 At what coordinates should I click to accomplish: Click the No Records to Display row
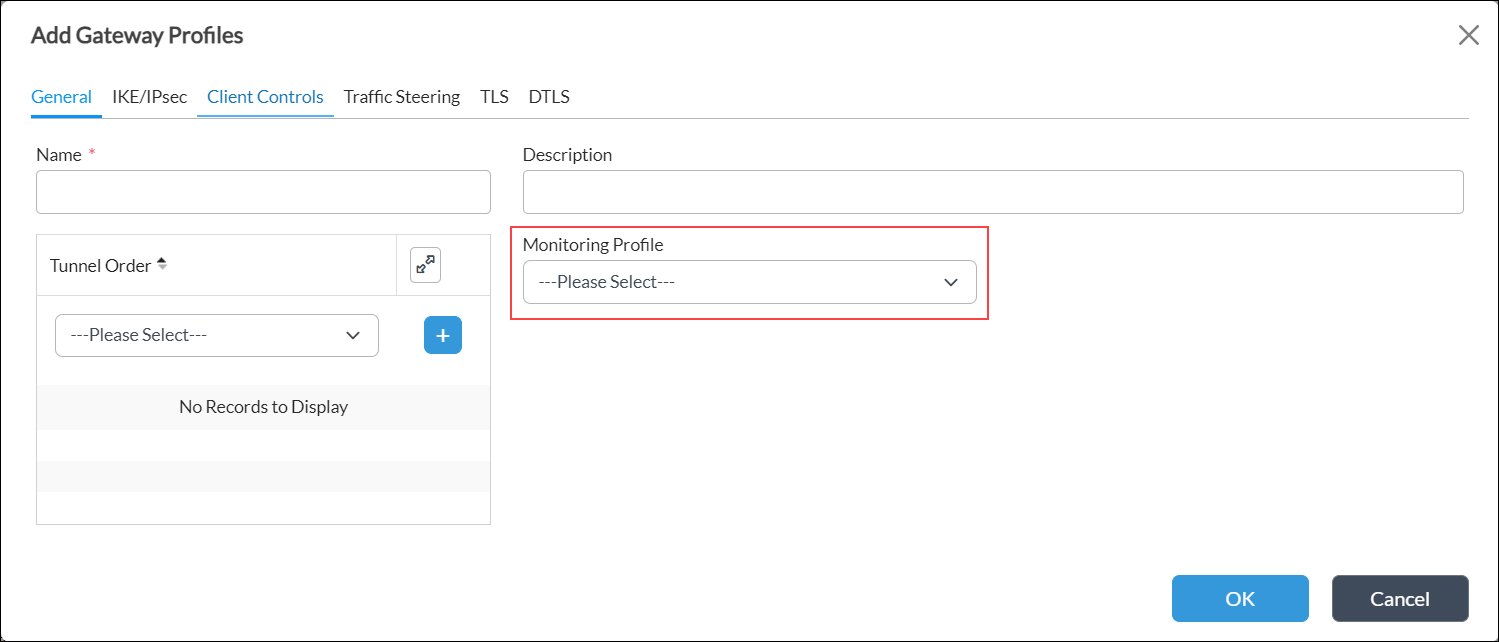click(263, 407)
